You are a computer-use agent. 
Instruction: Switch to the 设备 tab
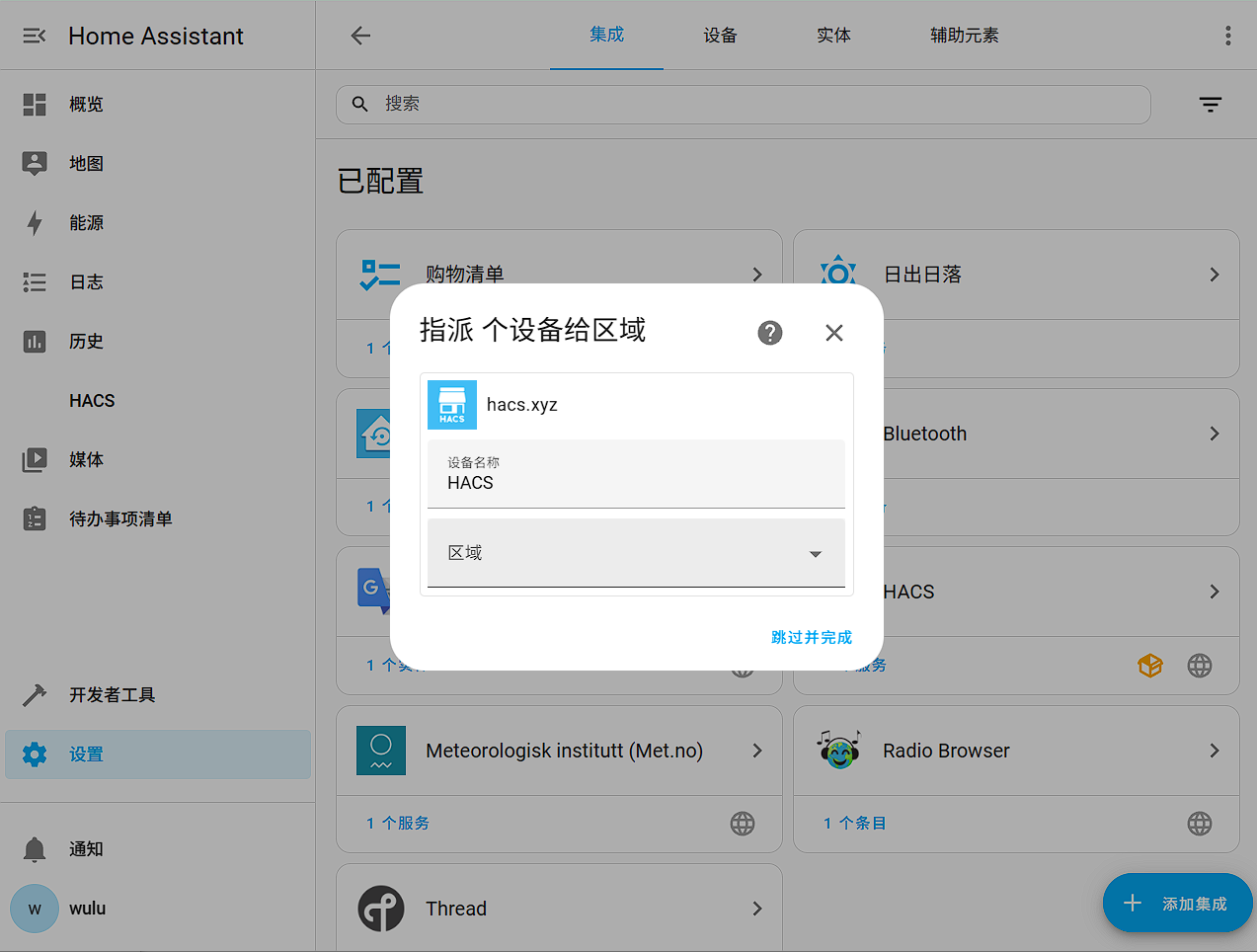coord(720,36)
